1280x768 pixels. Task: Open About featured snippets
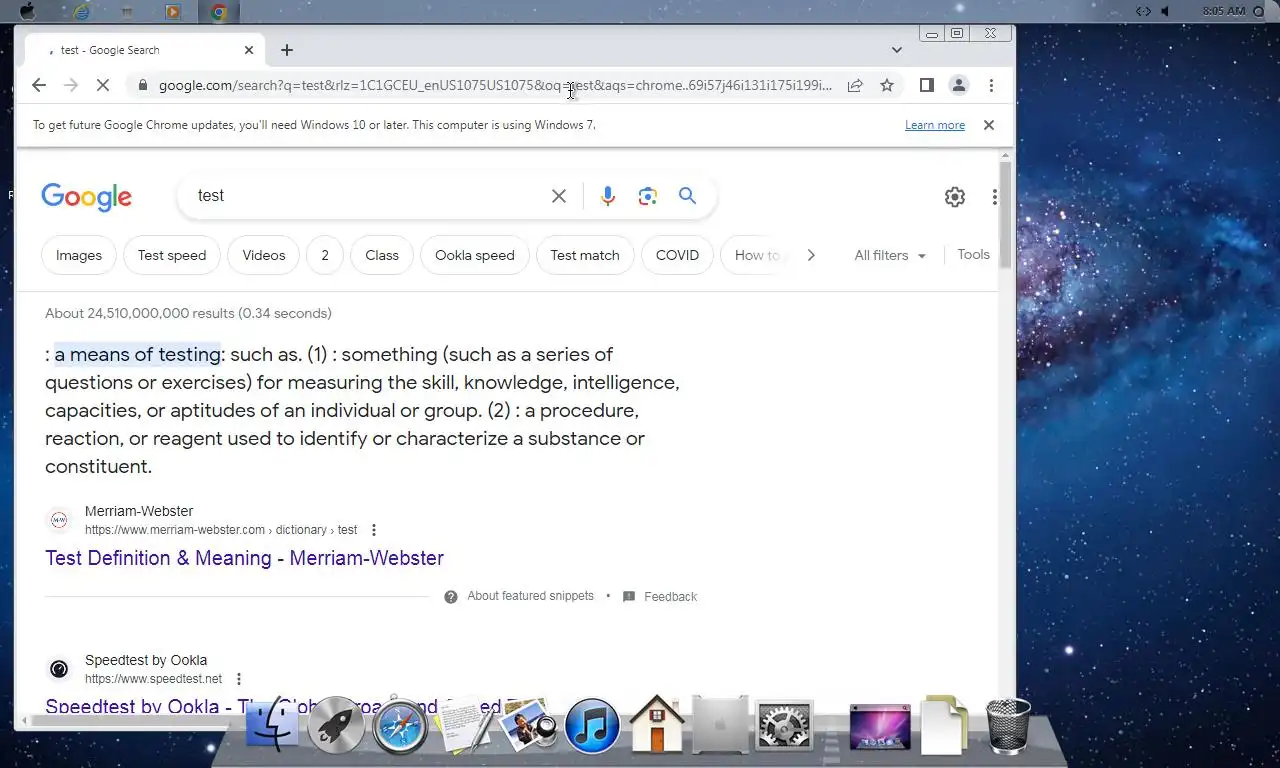click(x=530, y=596)
